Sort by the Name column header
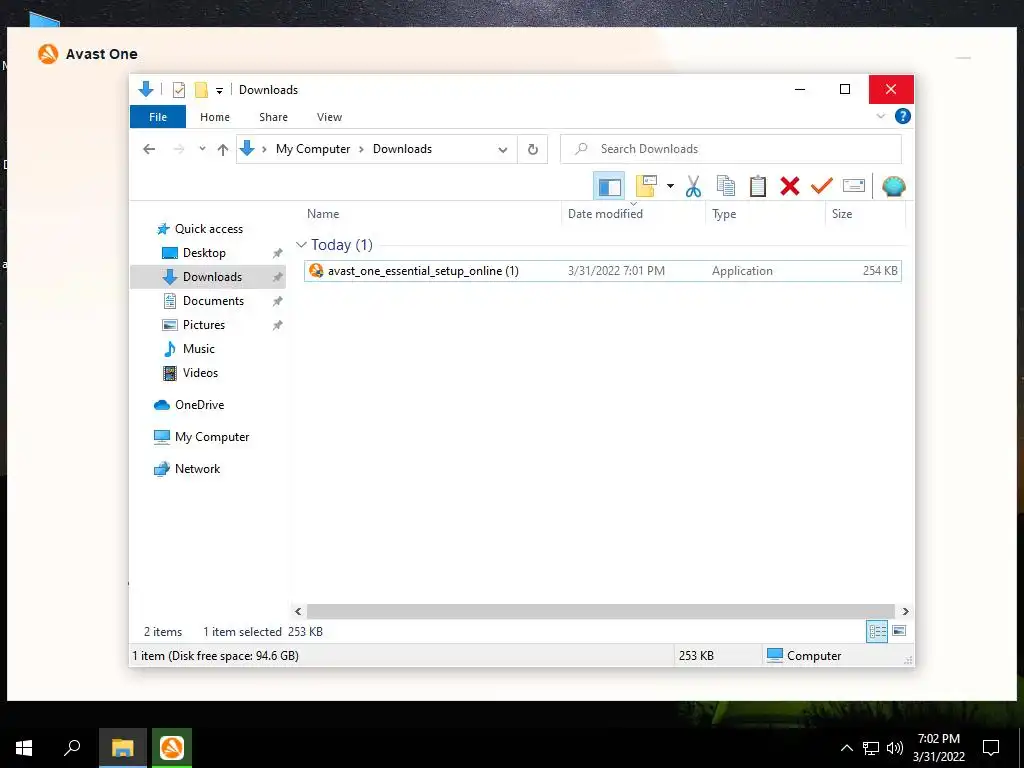This screenshot has width=1024, height=768. coord(323,214)
